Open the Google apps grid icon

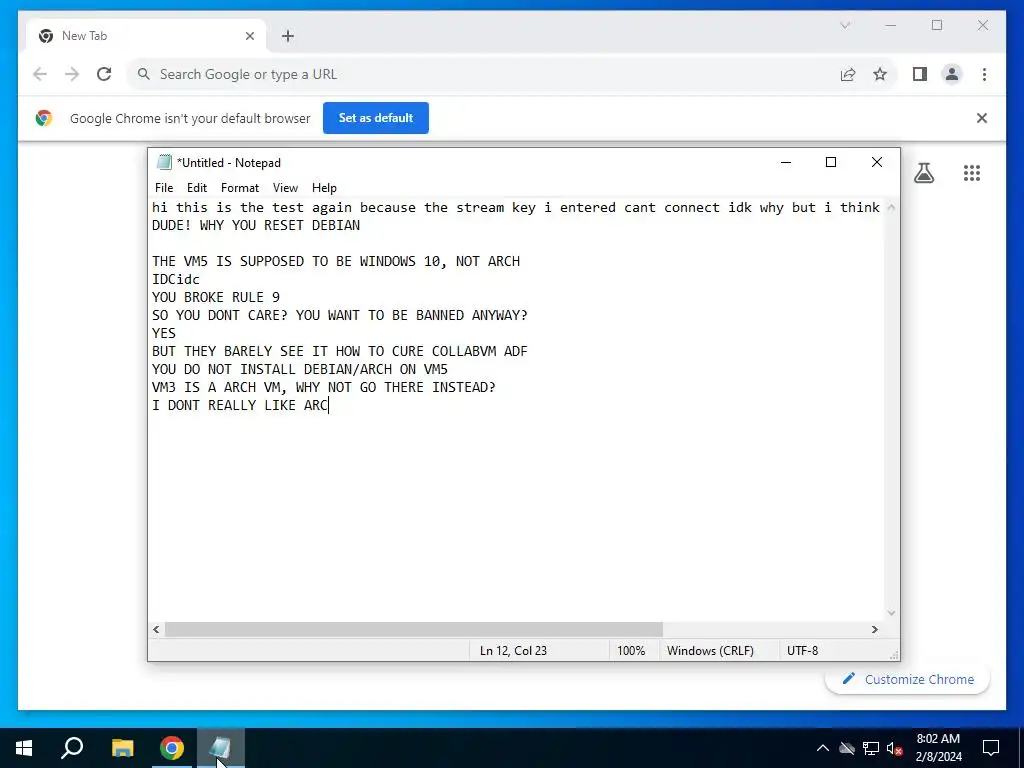[972, 173]
